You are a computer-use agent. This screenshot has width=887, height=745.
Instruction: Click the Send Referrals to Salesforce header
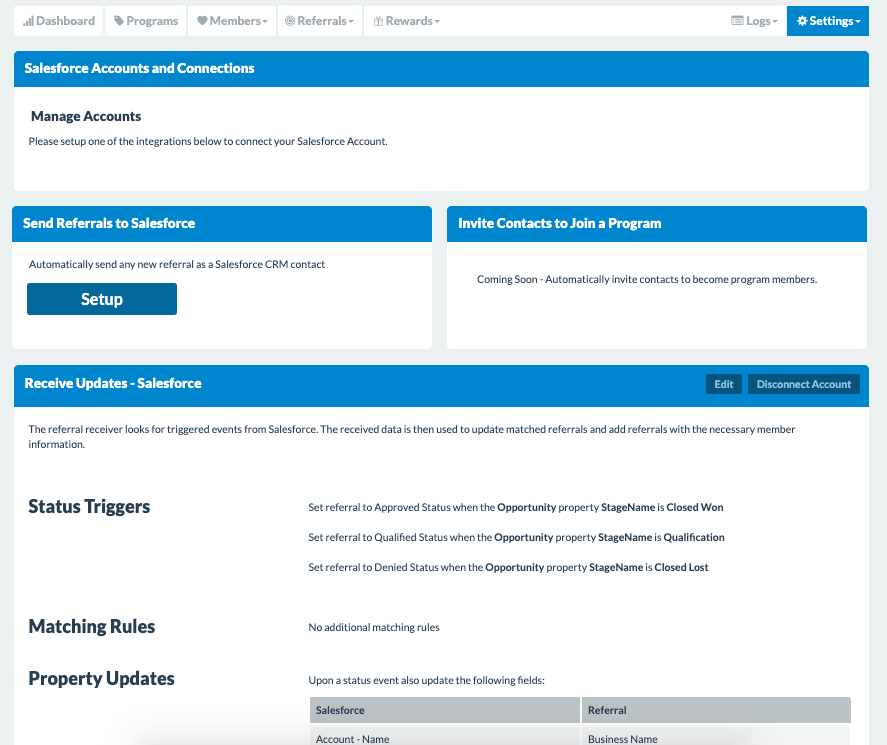tap(109, 223)
